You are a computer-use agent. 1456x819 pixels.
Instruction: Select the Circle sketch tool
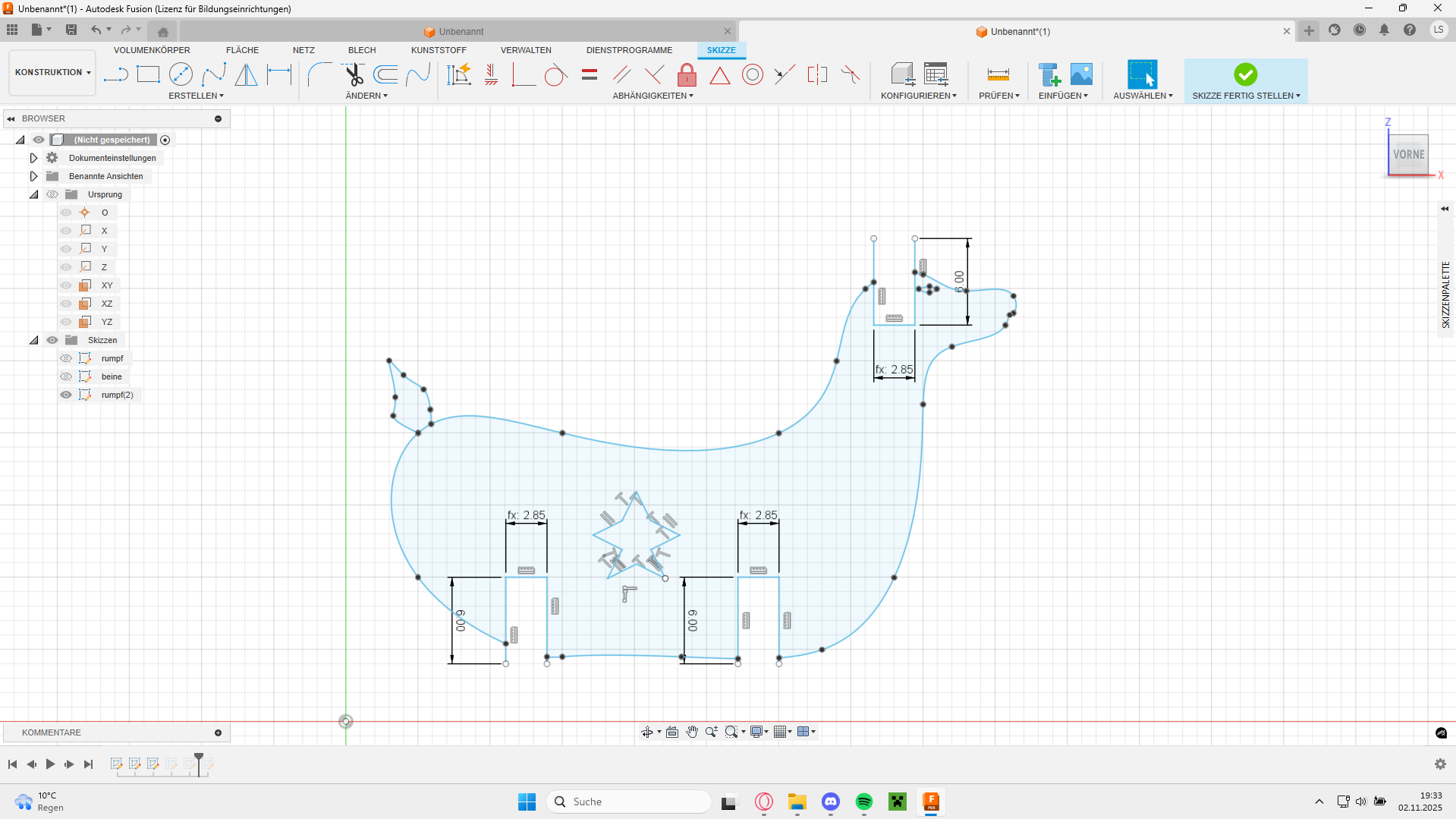pos(181,74)
